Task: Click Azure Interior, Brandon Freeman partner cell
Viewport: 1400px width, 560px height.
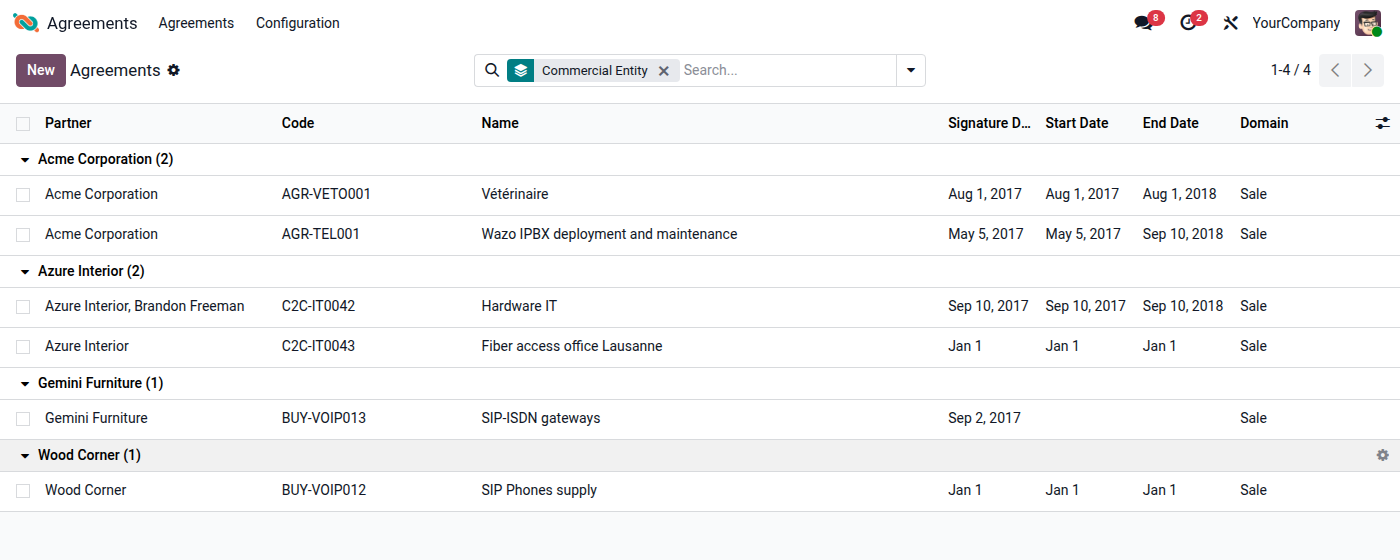Action: [145, 306]
